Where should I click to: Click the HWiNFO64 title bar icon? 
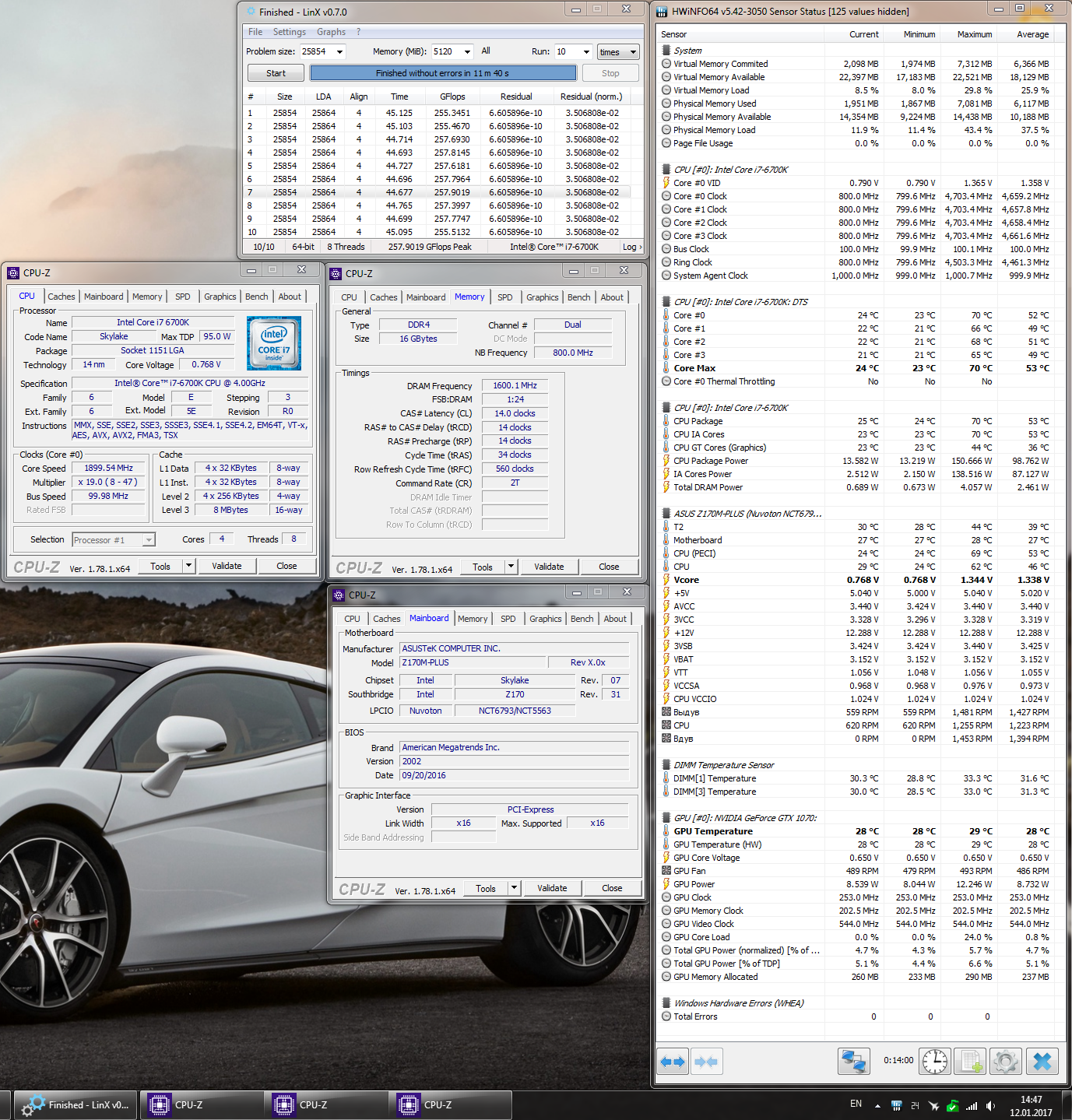(662, 12)
